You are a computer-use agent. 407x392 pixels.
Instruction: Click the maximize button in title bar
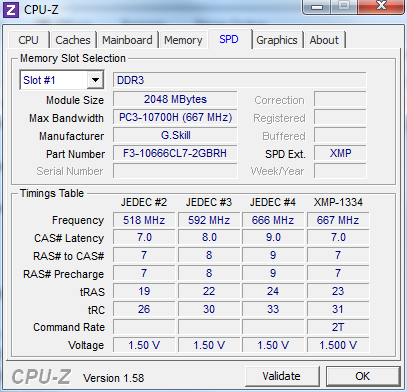(344, 7)
